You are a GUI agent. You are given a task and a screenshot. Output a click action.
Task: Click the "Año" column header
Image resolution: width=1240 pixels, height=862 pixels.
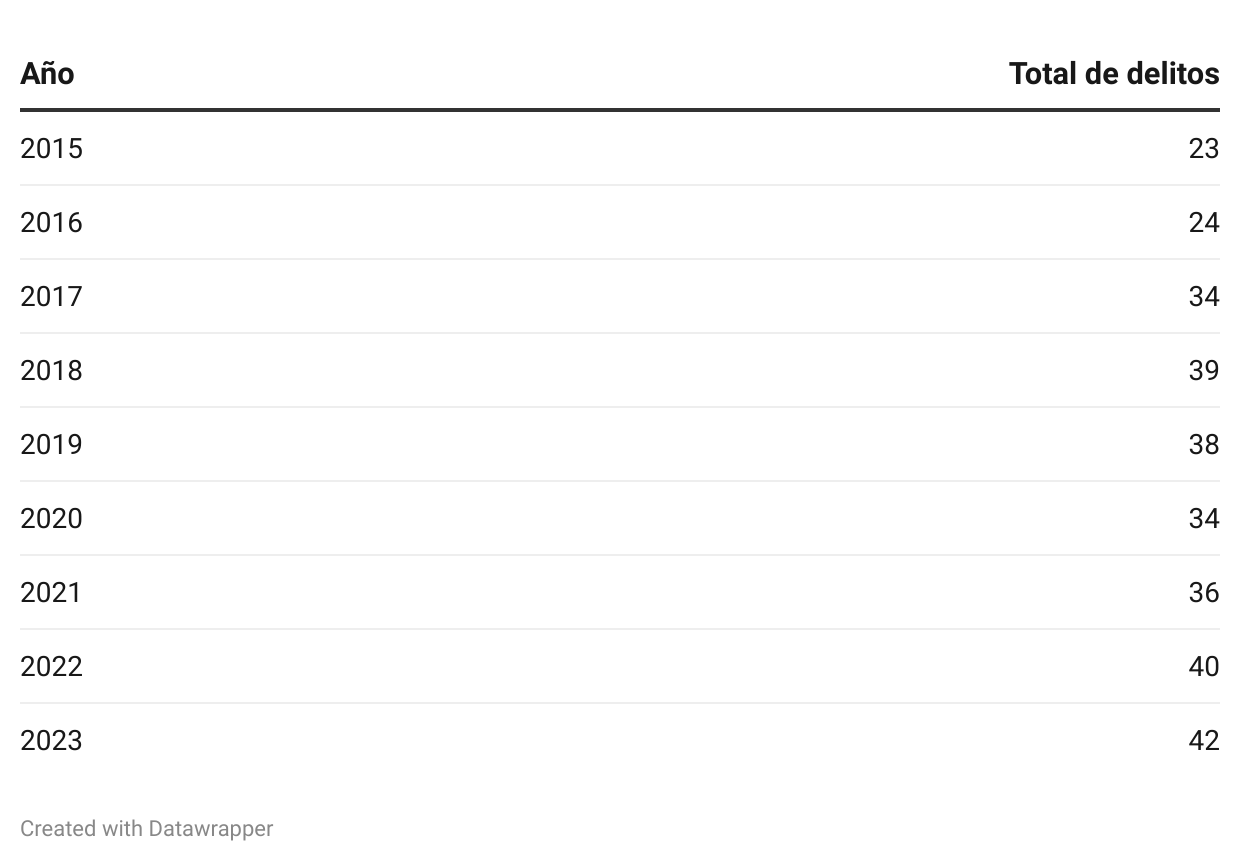coord(47,74)
